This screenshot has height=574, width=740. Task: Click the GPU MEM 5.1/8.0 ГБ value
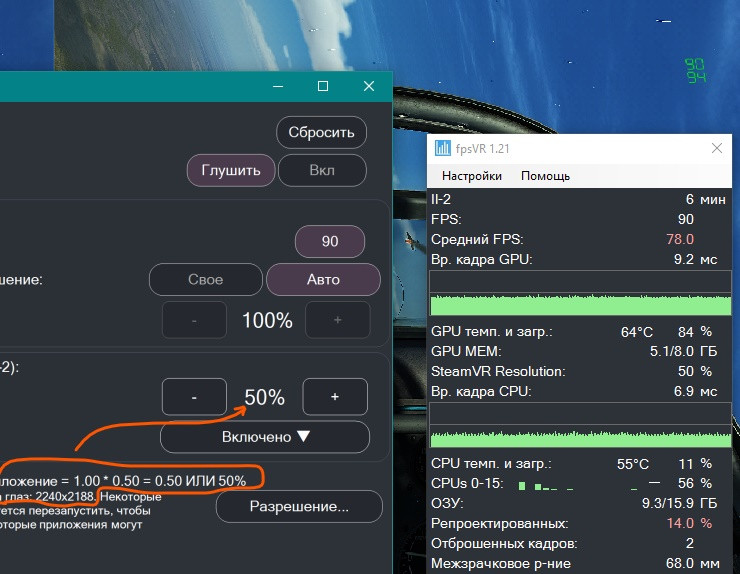(683, 352)
